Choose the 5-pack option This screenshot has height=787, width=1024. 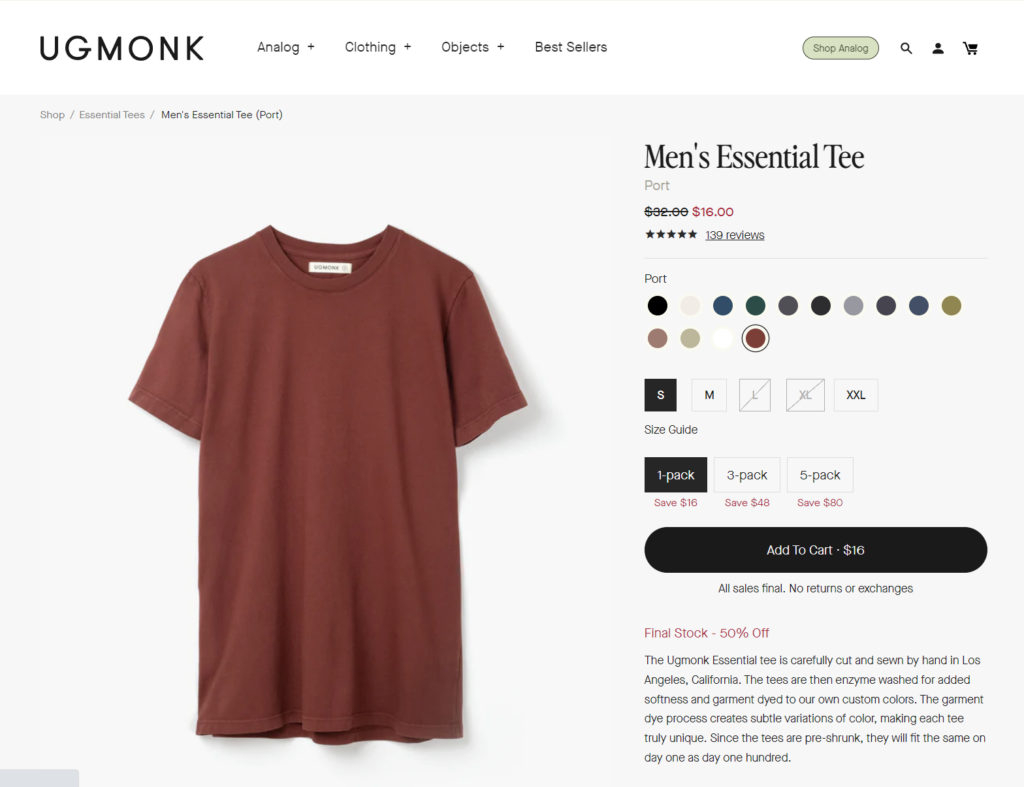click(x=820, y=475)
